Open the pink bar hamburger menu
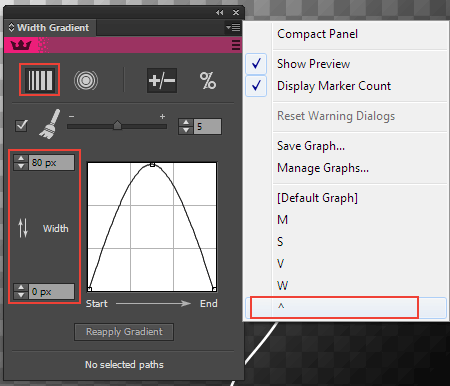This screenshot has width=450, height=386. 236,45
